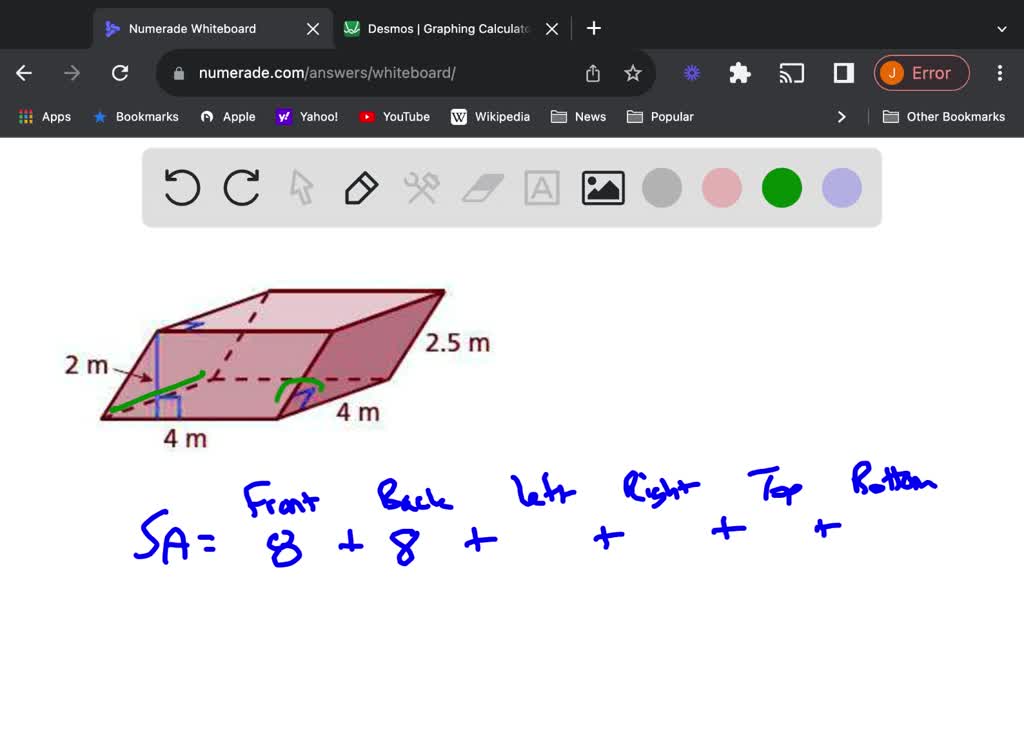Select the Pointer tool
Image resolution: width=1024 pixels, height=742 pixels.
click(301, 187)
